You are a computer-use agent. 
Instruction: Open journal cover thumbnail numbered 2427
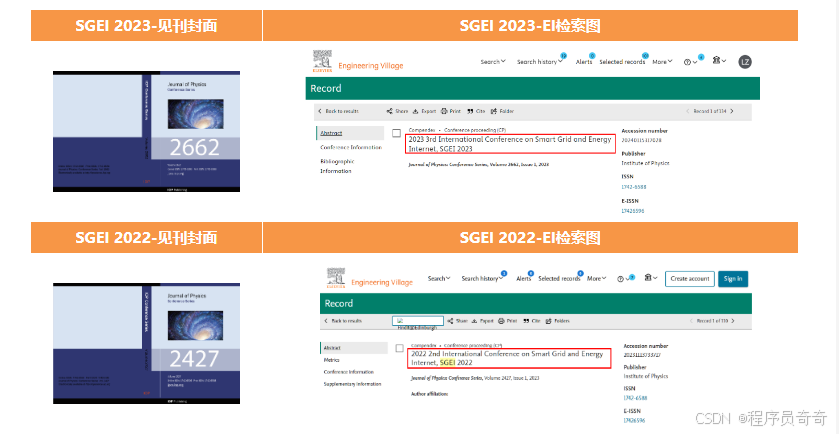coord(146,344)
